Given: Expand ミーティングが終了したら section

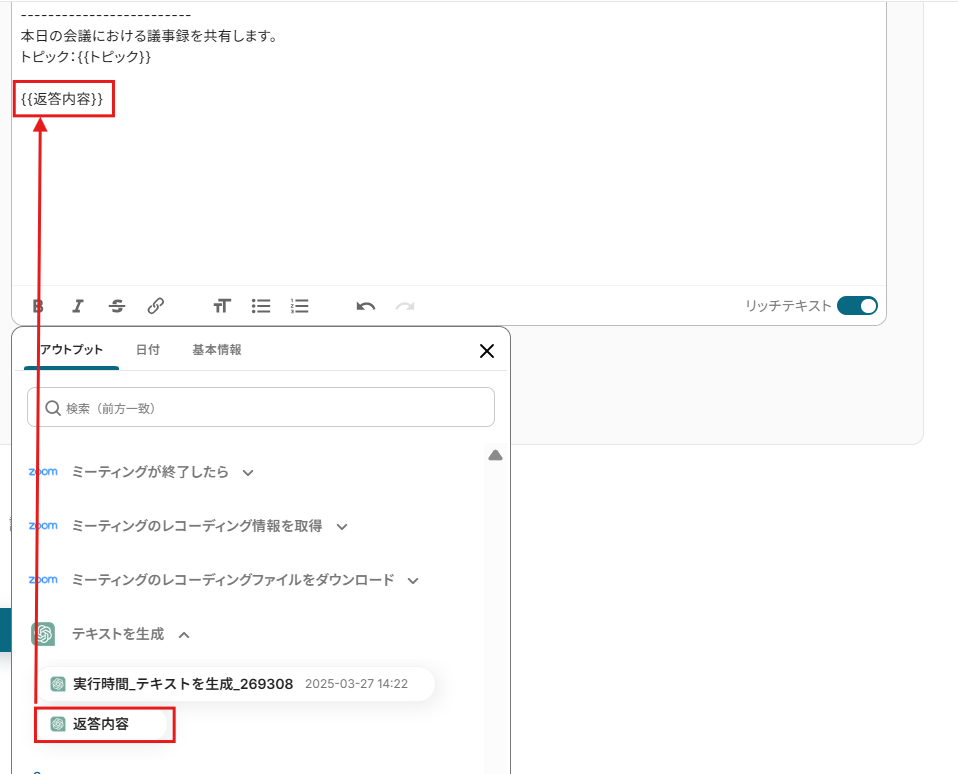Looking at the screenshot, I should coord(247,473).
